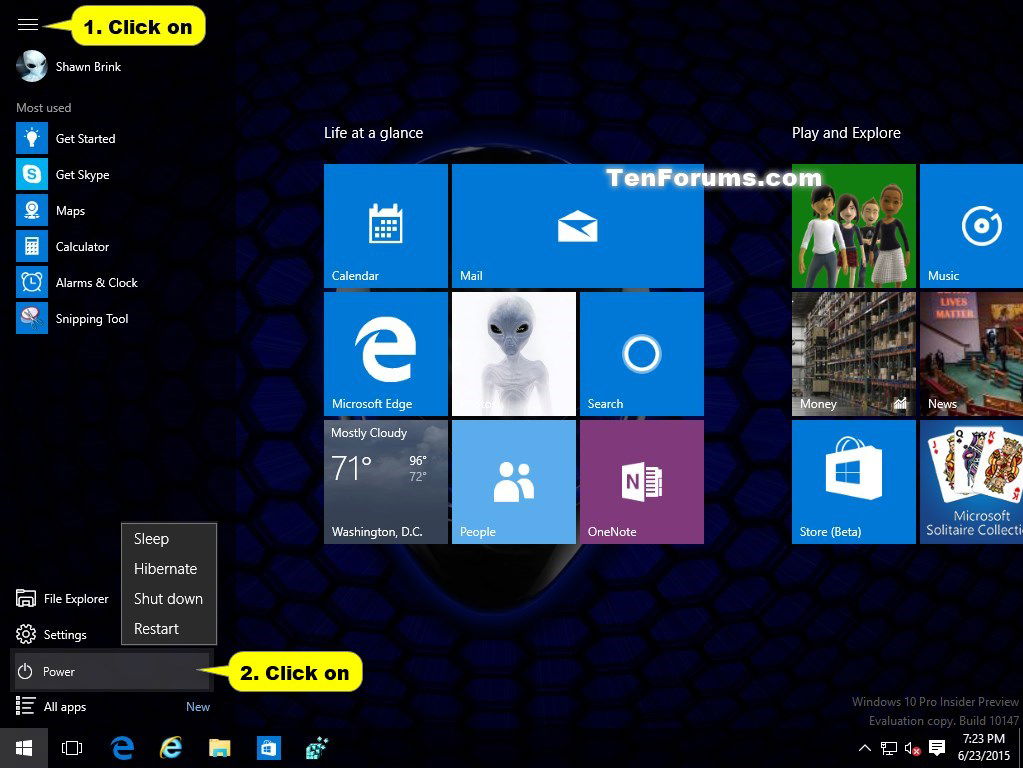Open the Search Cortana tile
This screenshot has width=1023, height=768.
641,354
